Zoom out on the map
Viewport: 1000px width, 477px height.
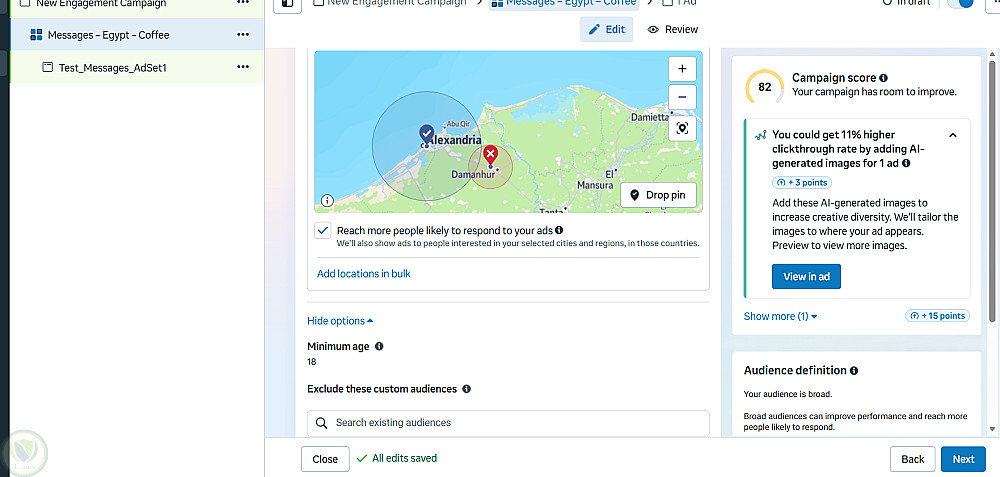tap(682, 97)
